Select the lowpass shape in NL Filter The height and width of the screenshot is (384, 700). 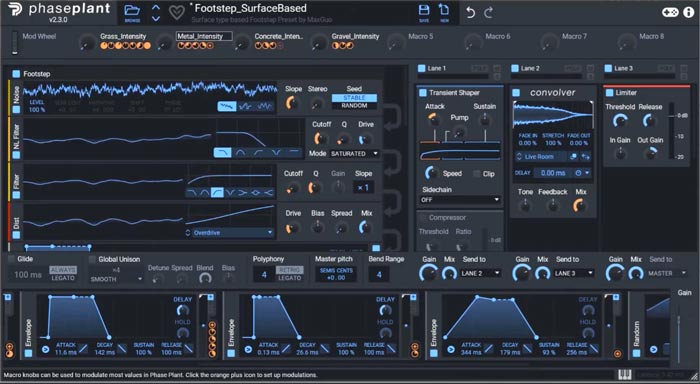[222, 153]
